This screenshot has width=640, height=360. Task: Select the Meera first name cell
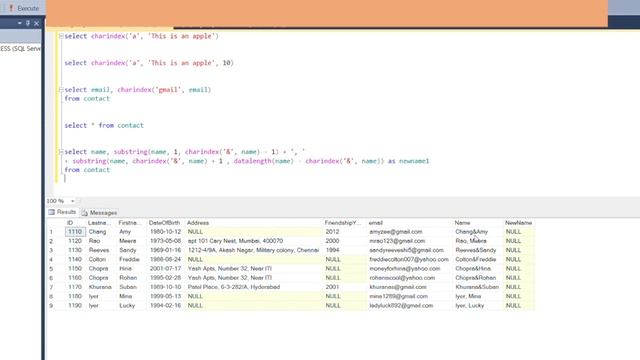131,241
